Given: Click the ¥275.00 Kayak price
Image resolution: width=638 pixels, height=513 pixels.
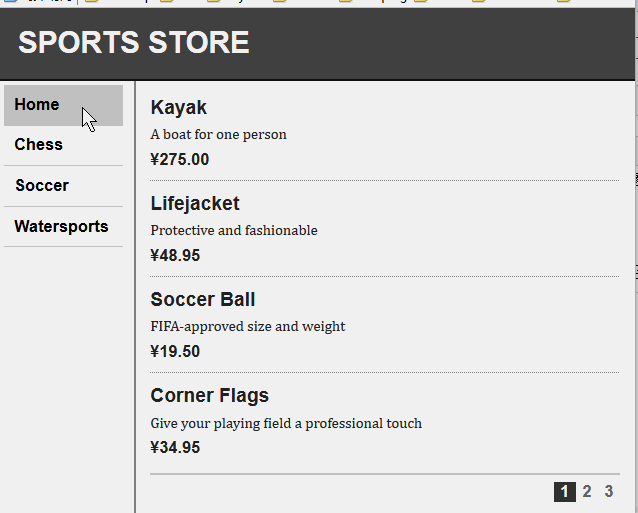Looking at the screenshot, I should tap(179, 159).
